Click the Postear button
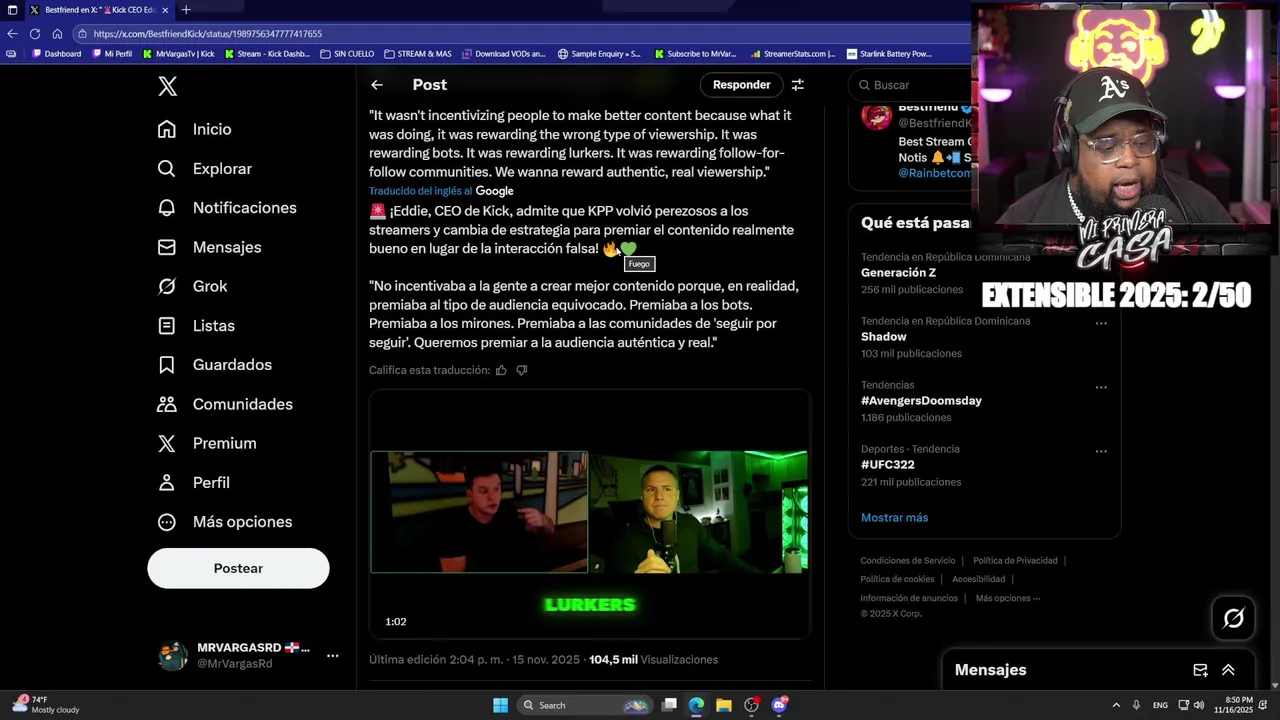 point(238,568)
